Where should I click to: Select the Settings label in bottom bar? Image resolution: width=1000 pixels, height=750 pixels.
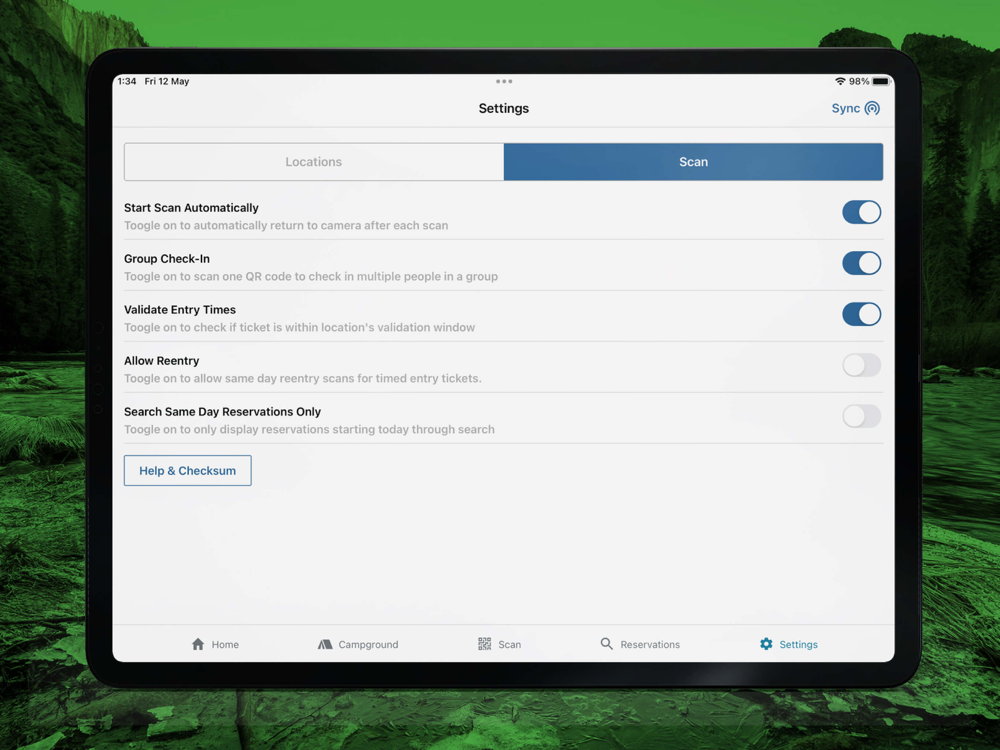798,645
